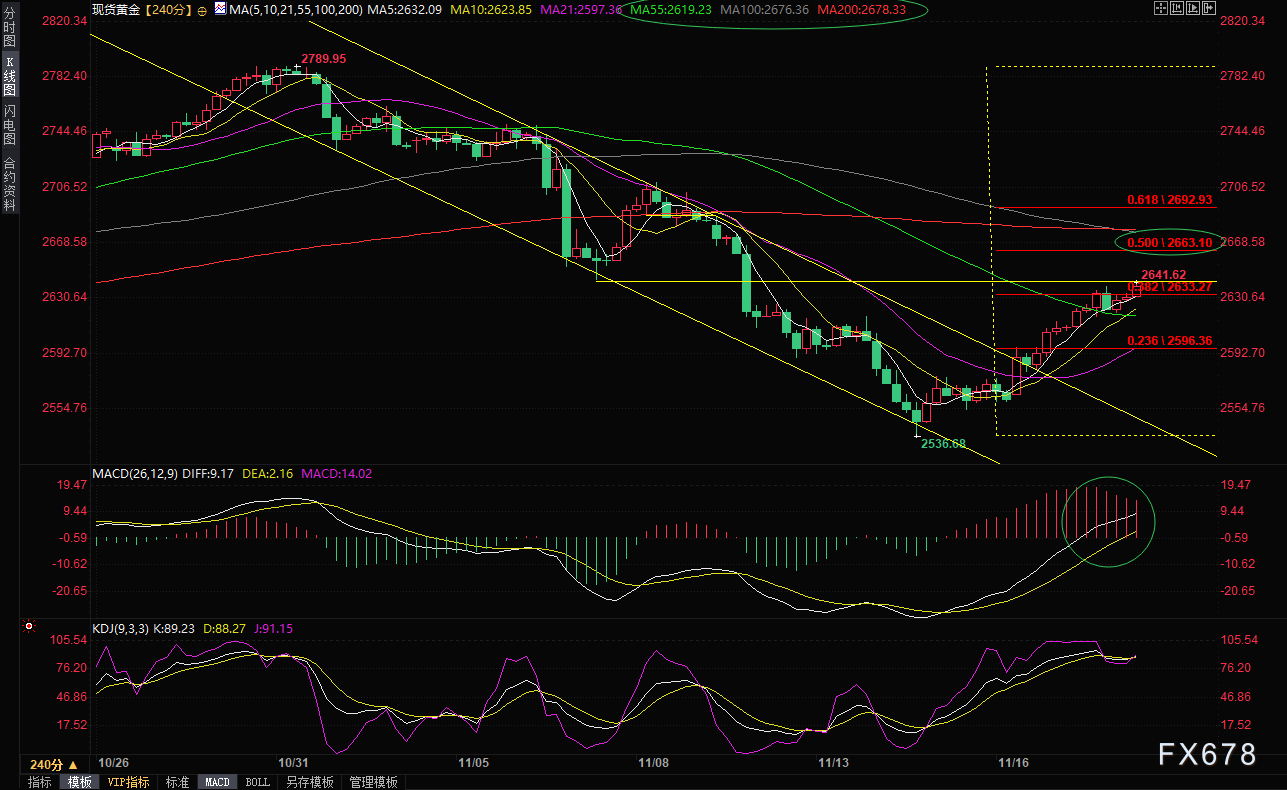Screen dimensions: 1287x790
Task: Click the red alert icon beside KDJ panel
Action: pyautogui.click(x=28, y=628)
